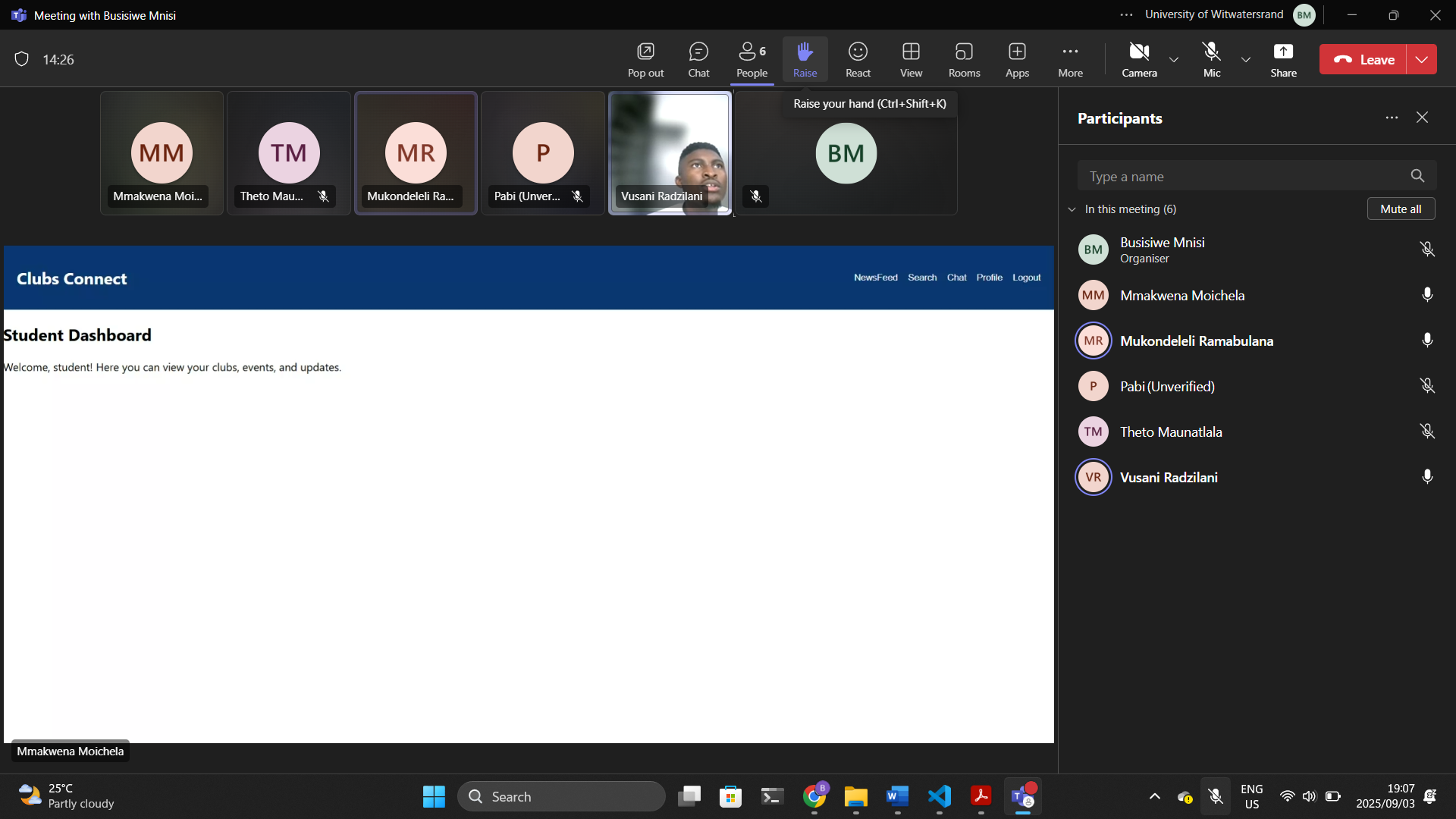Collapse the In this meeting list
Image resolution: width=1456 pixels, height=819 pixels.
tap(1072, 209)
